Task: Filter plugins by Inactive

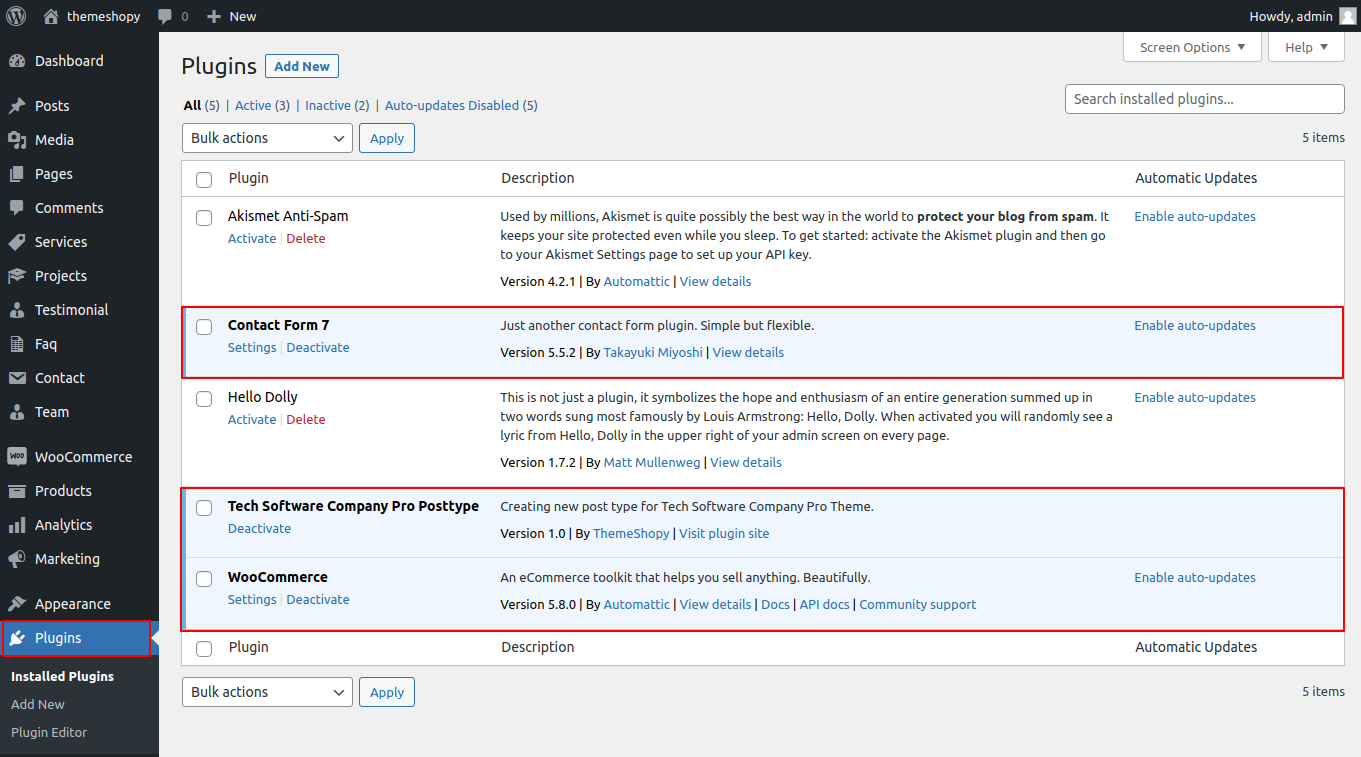Action: tap(328, 105)
